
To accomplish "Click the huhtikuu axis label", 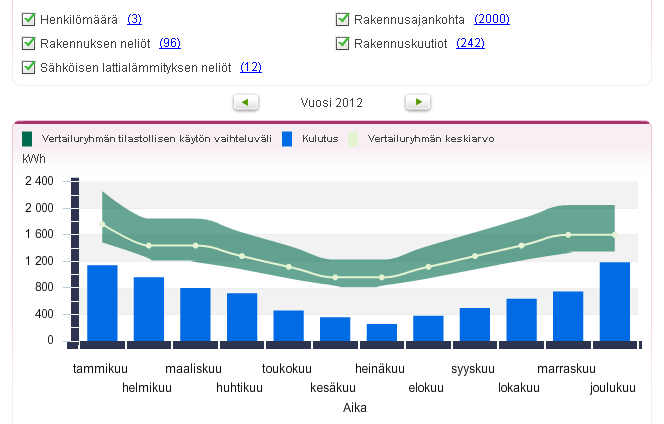I will [x=239, y=388].
